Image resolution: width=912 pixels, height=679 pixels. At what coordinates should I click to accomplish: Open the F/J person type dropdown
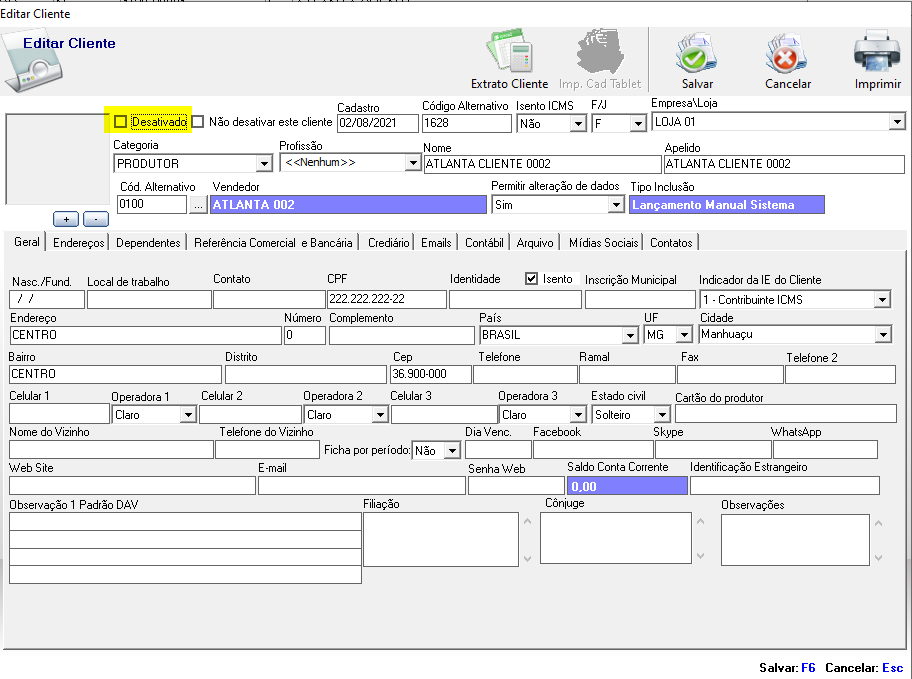coord(638,123)
